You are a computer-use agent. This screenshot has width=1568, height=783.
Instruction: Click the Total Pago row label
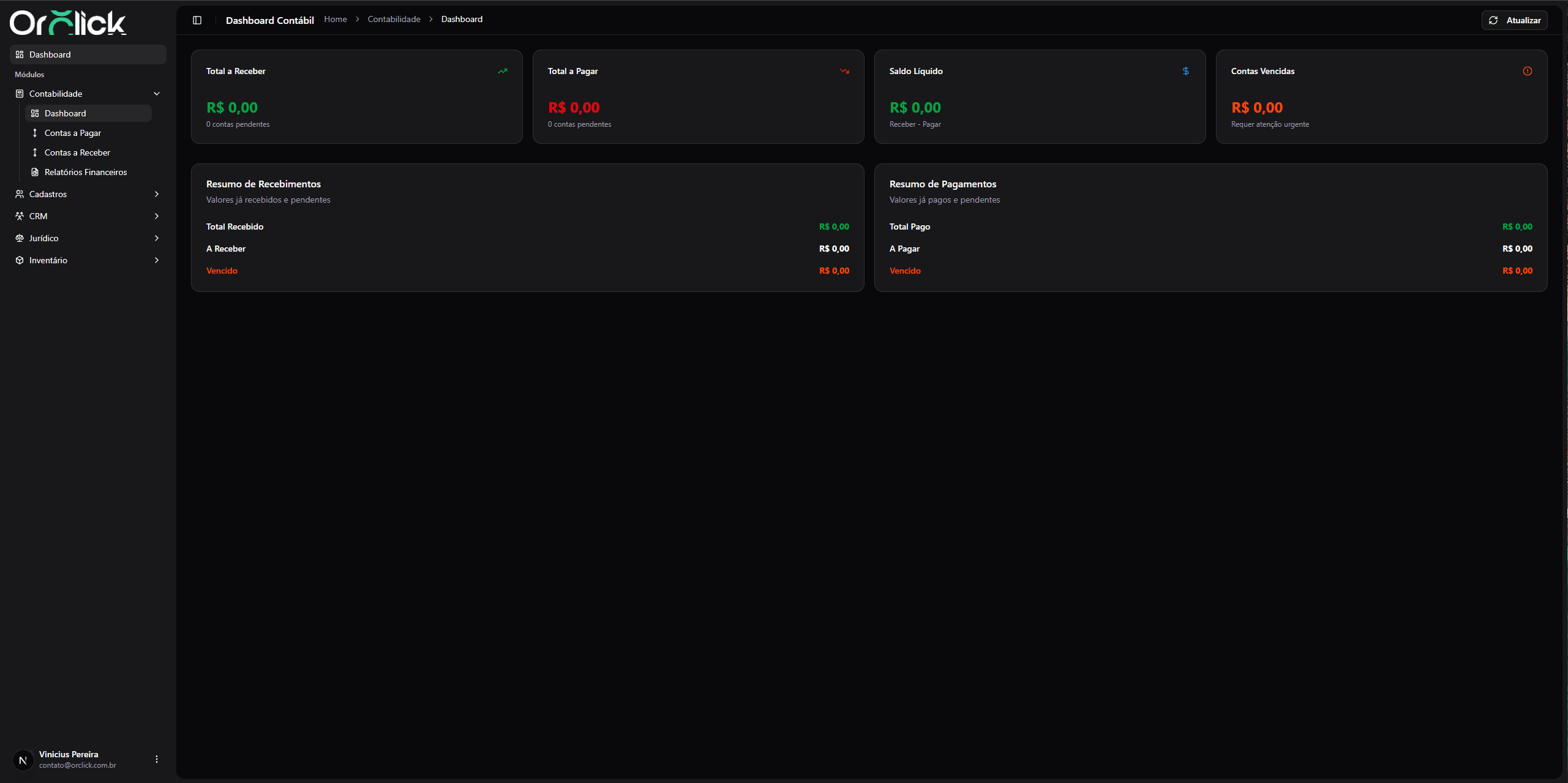pyautogui.click(x=910, y=227)
